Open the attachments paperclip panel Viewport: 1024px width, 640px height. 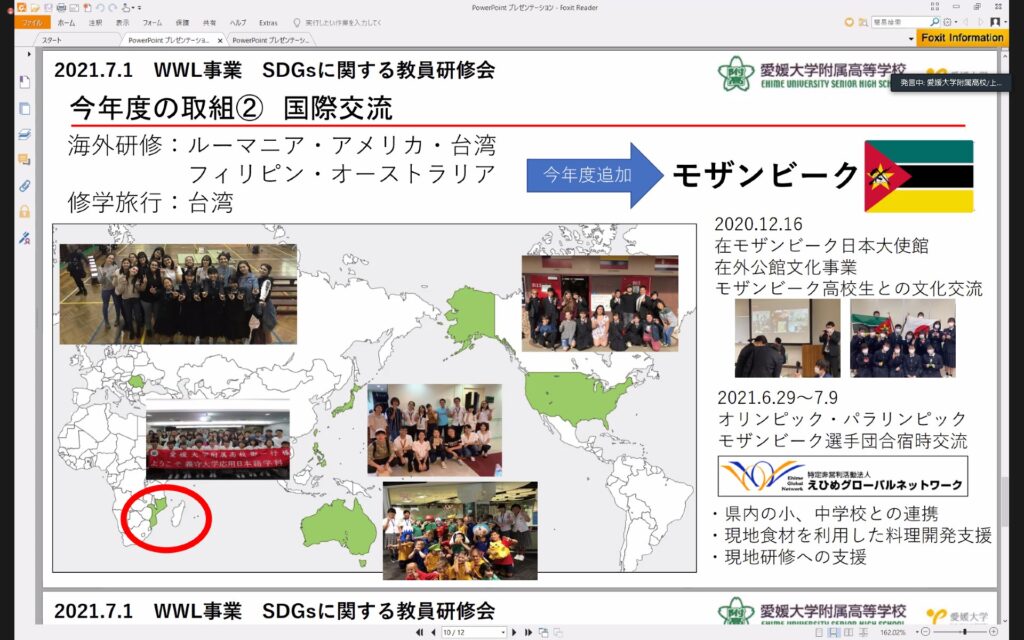pos(24,185)
